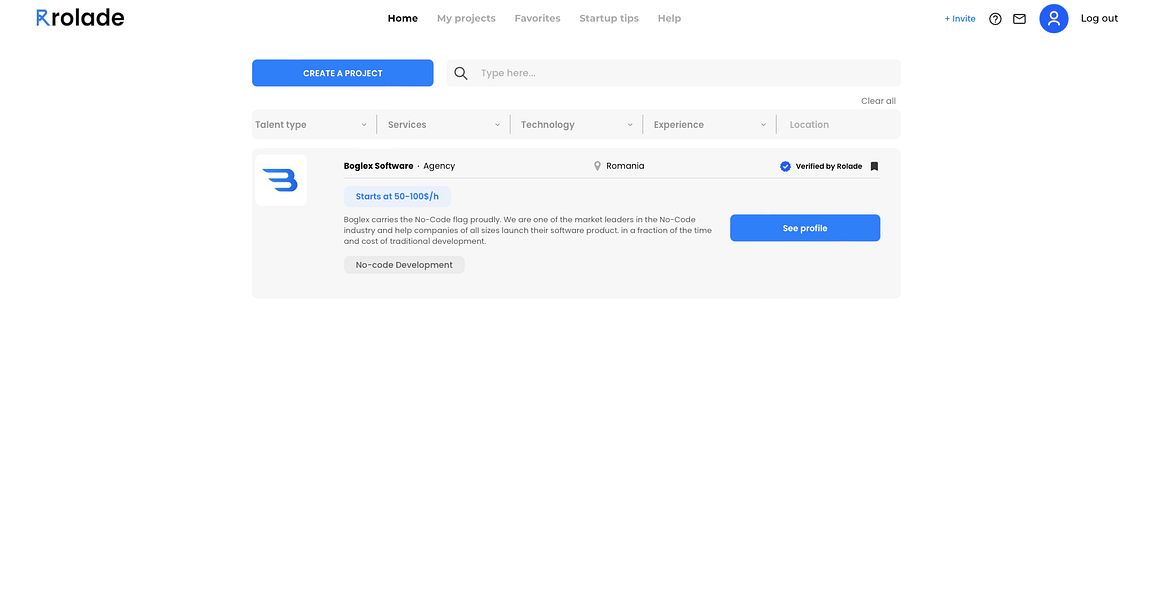This screenshot has height=600, width=1153.
Task: Open the Boglex Software logo thumbnail
Action: click(x=281, y=179)
